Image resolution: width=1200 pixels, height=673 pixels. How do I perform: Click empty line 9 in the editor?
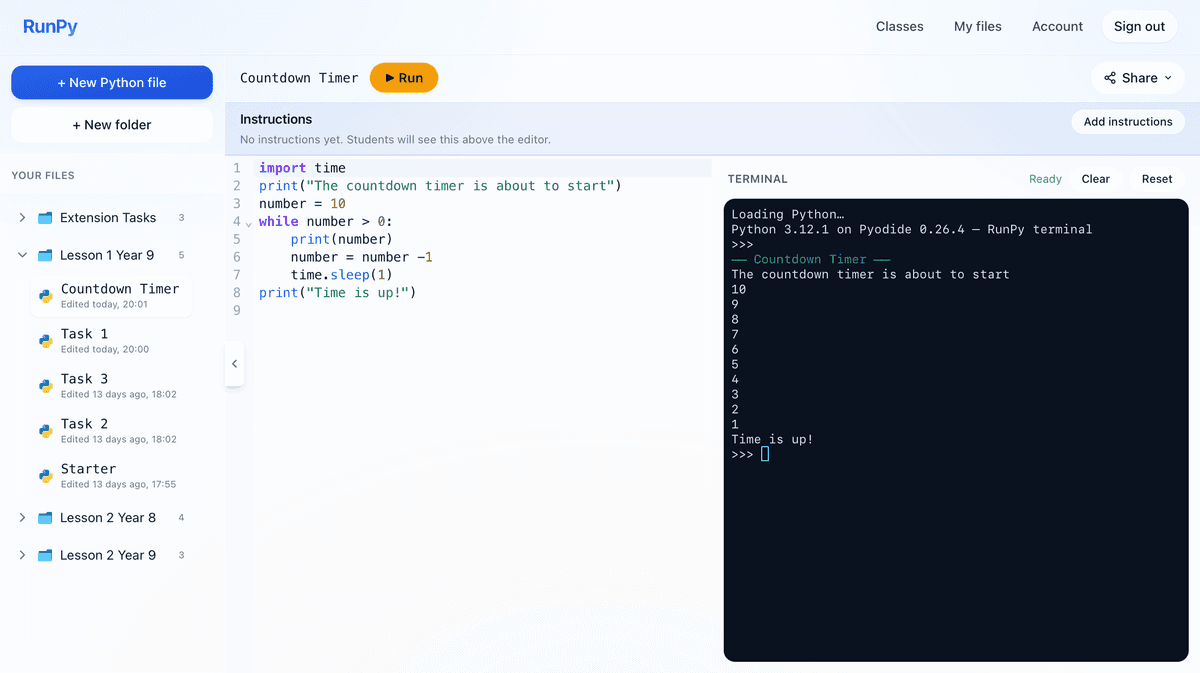tap(484, 311)
